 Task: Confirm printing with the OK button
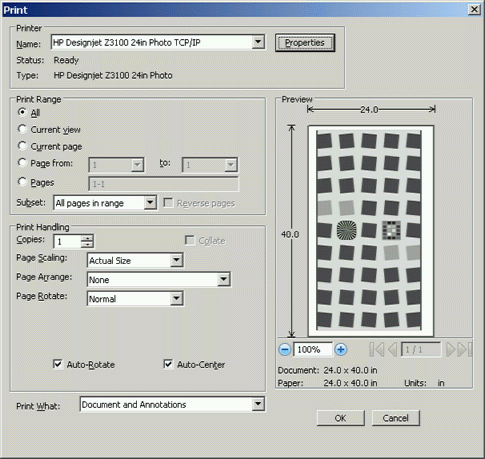tap(340, 418)
